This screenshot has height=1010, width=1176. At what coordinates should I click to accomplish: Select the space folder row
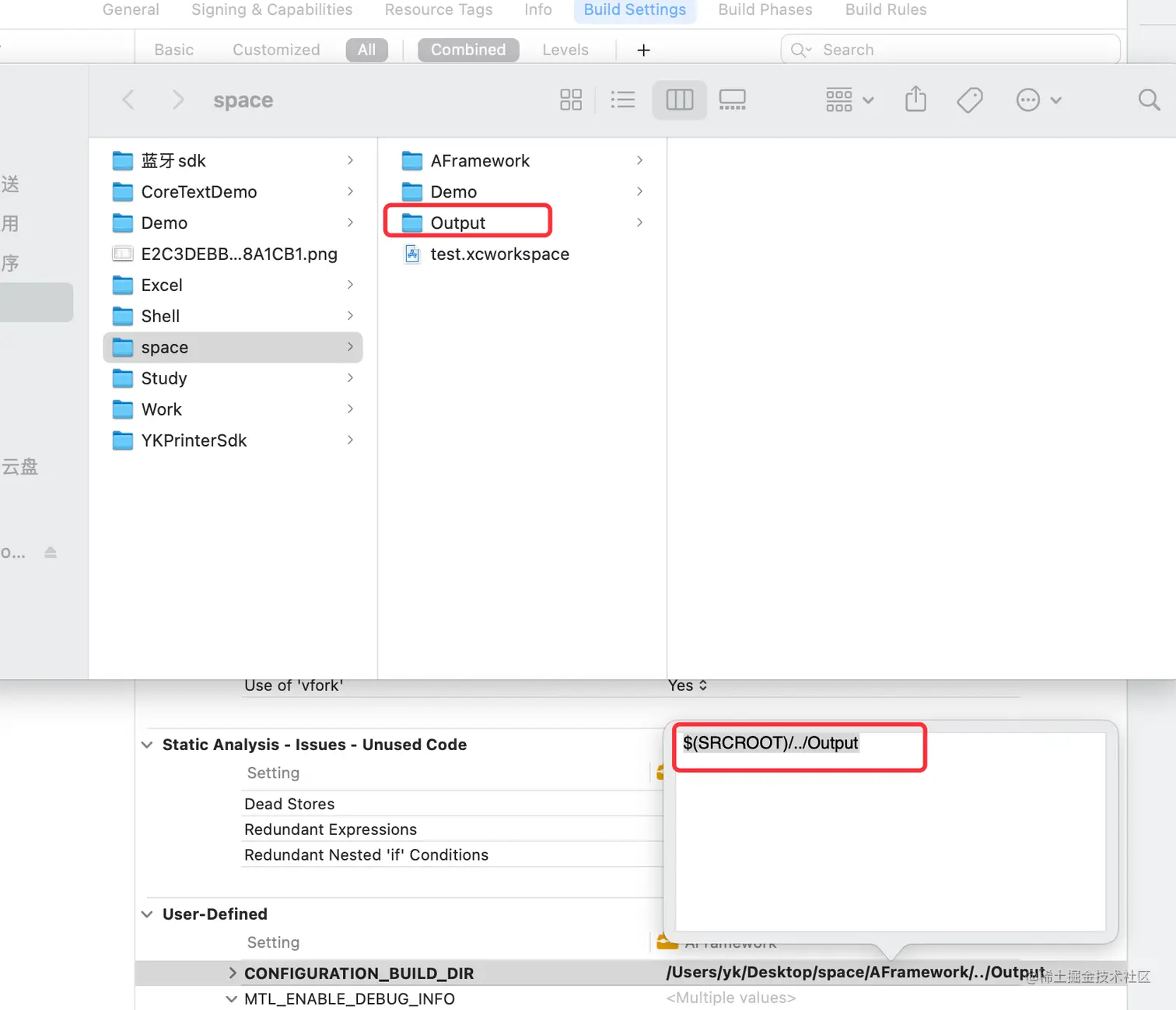point(233,347)
